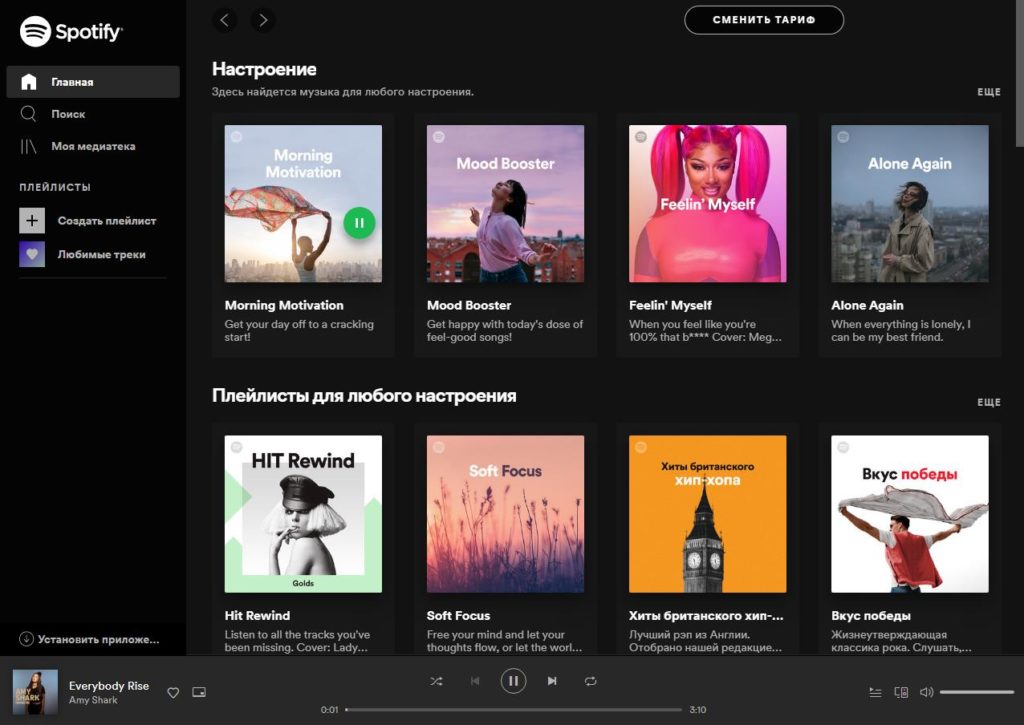Go back with the left arrow

pyautogui.click(x=224, y=20)
